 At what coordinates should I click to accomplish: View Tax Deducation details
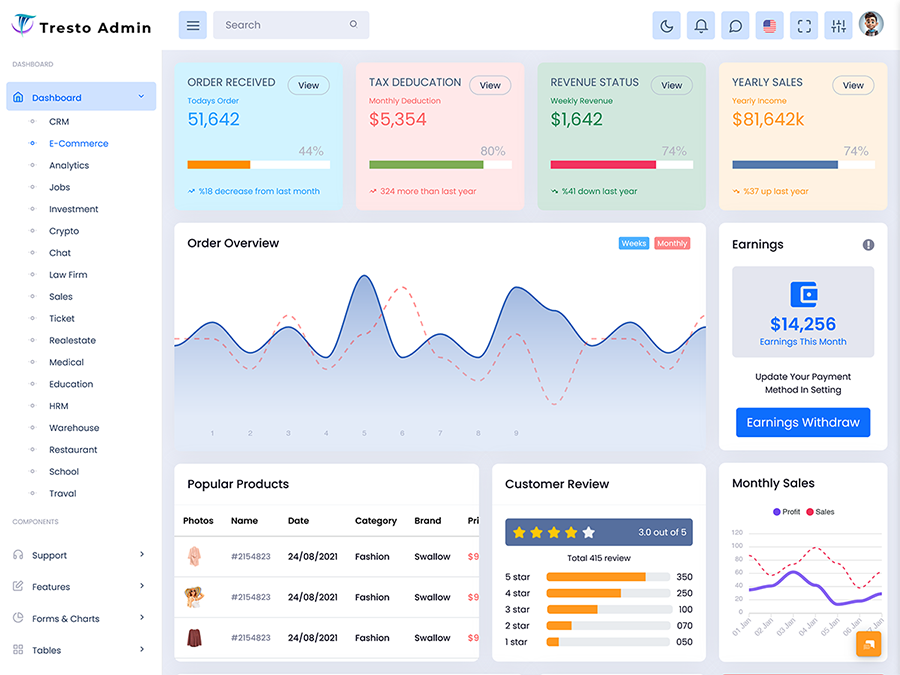490,85
